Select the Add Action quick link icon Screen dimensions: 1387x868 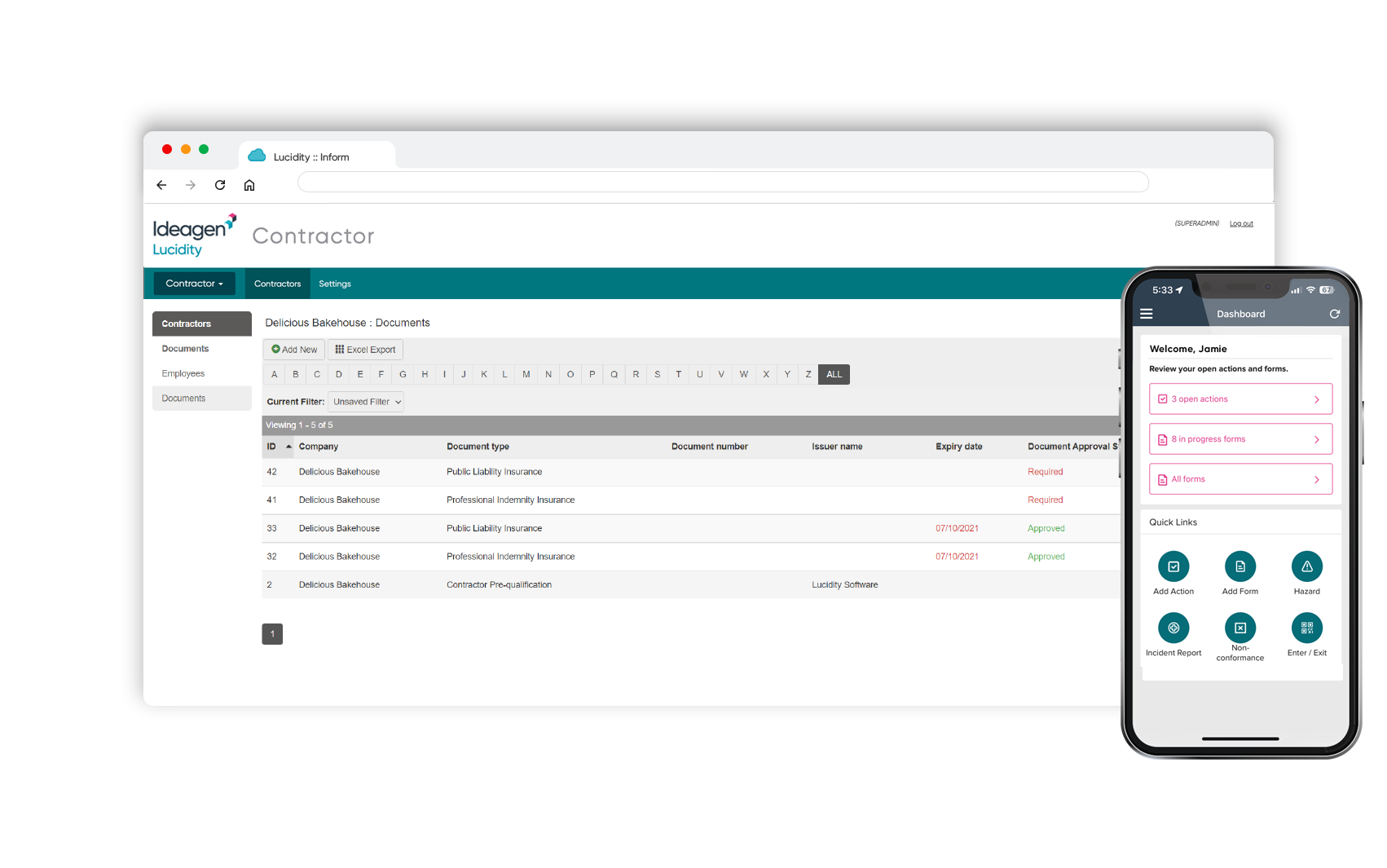pos(1173,568)
